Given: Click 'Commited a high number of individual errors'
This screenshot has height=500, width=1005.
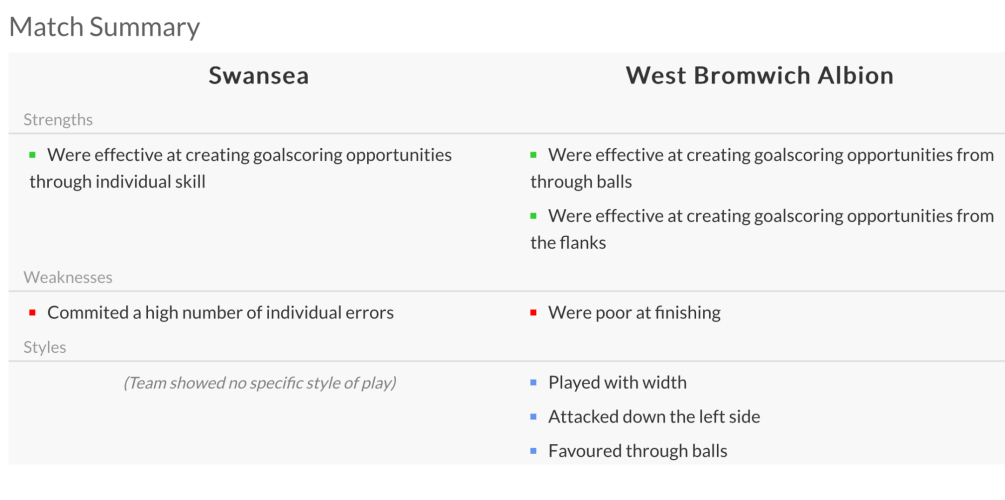Looking at the screenshot, I should (x=220, y=313).
